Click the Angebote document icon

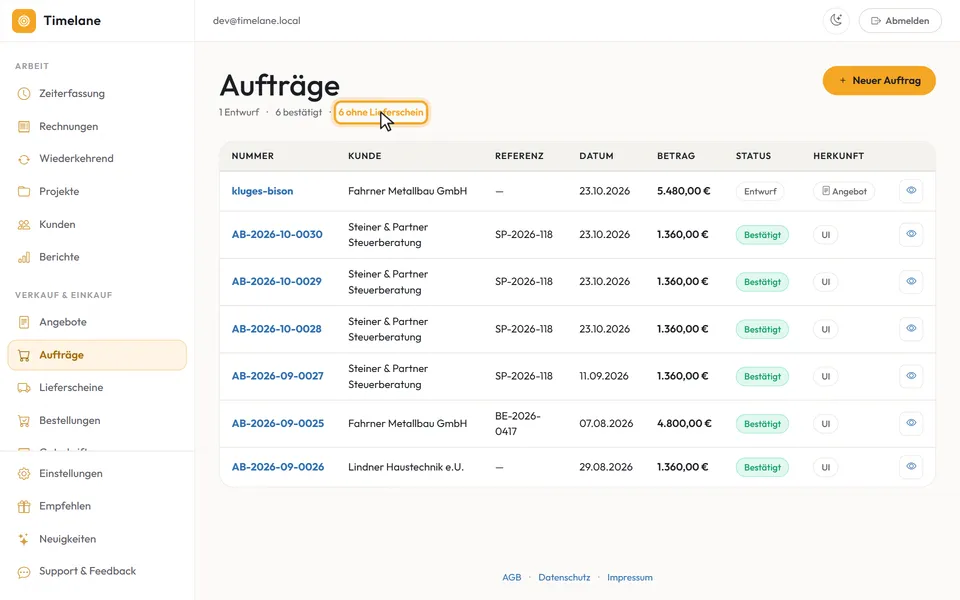pos(24,322)
